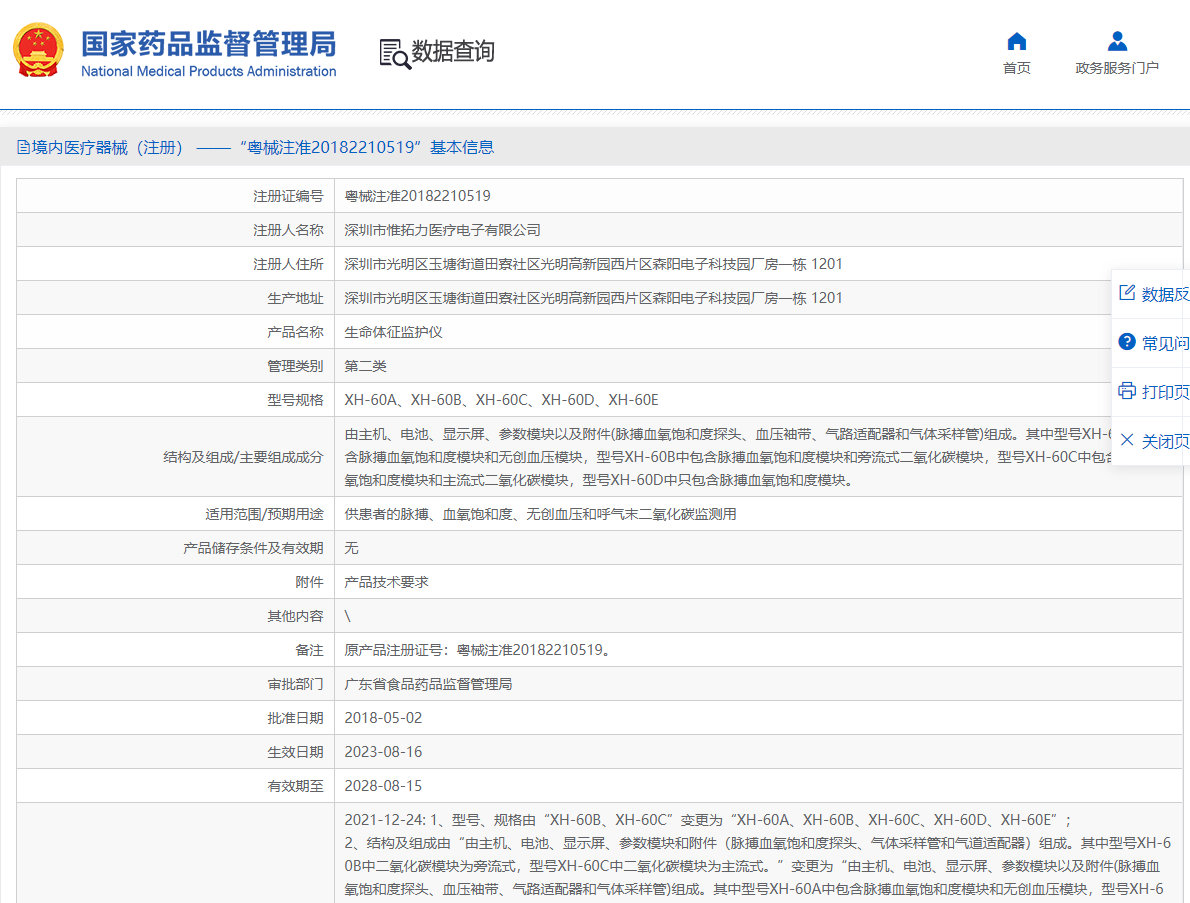Click the X icon for 关闭页
The width and height of the screenshot is (1190, 903).
[x=1127, y=440]
